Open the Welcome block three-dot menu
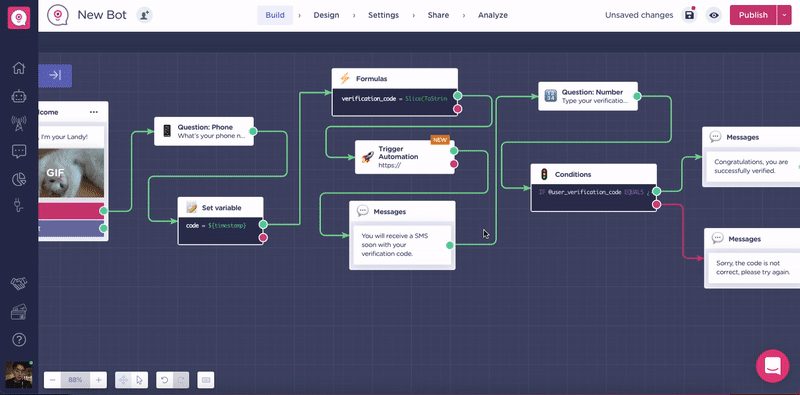Image resolution: width=800 pixels, height=395 pixels. (94, 112)
